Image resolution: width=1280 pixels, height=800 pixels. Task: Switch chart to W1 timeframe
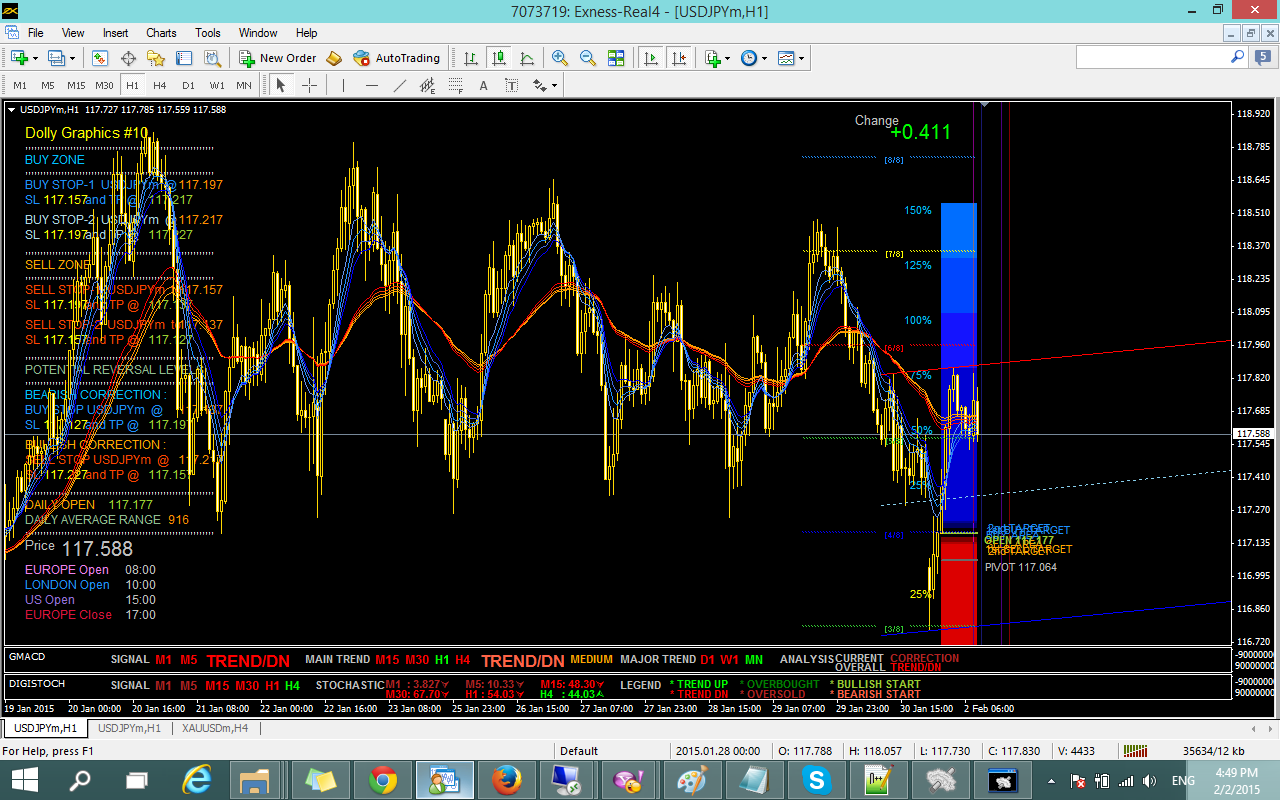(x=216, y=85)
